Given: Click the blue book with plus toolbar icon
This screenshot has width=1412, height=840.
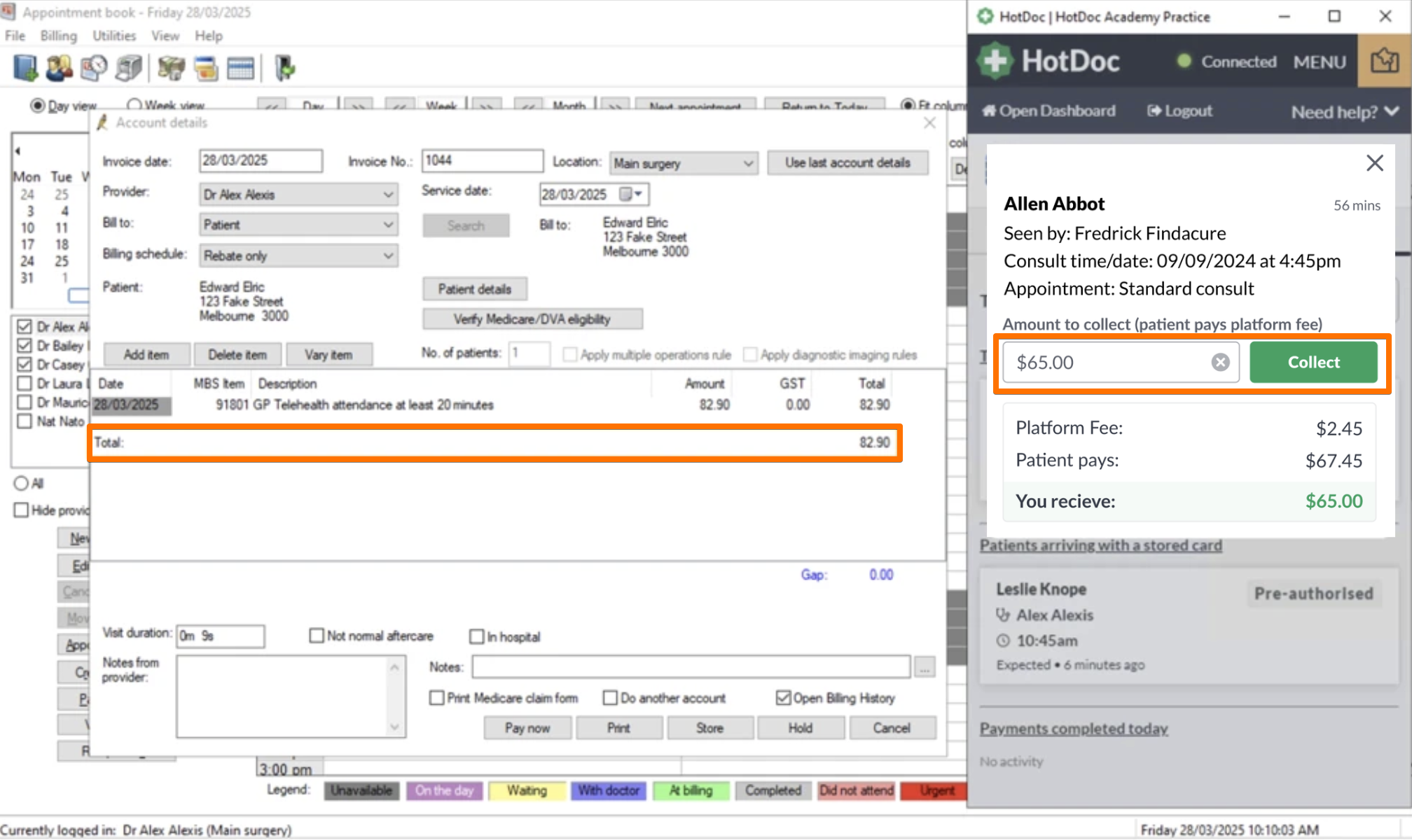Looking at the screenshot, I should [25, 68].
